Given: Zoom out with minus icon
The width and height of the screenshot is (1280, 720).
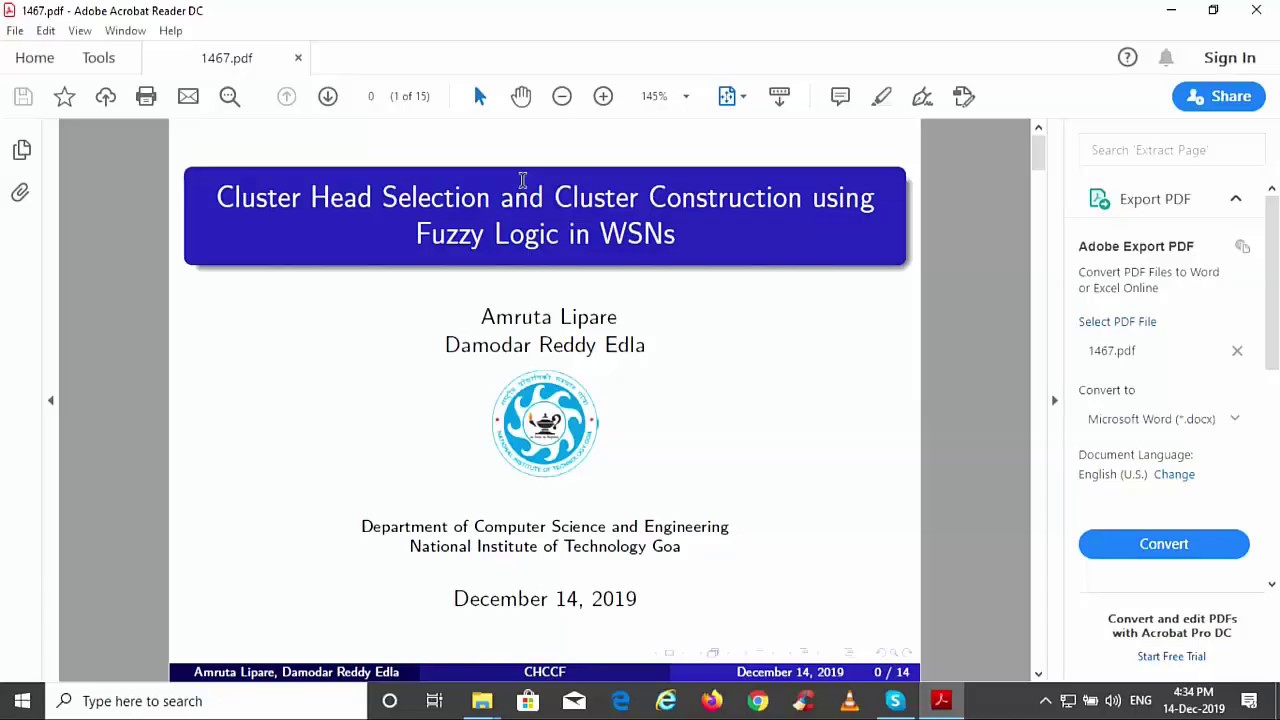Looking at the screenshot, I should (562, 96).
